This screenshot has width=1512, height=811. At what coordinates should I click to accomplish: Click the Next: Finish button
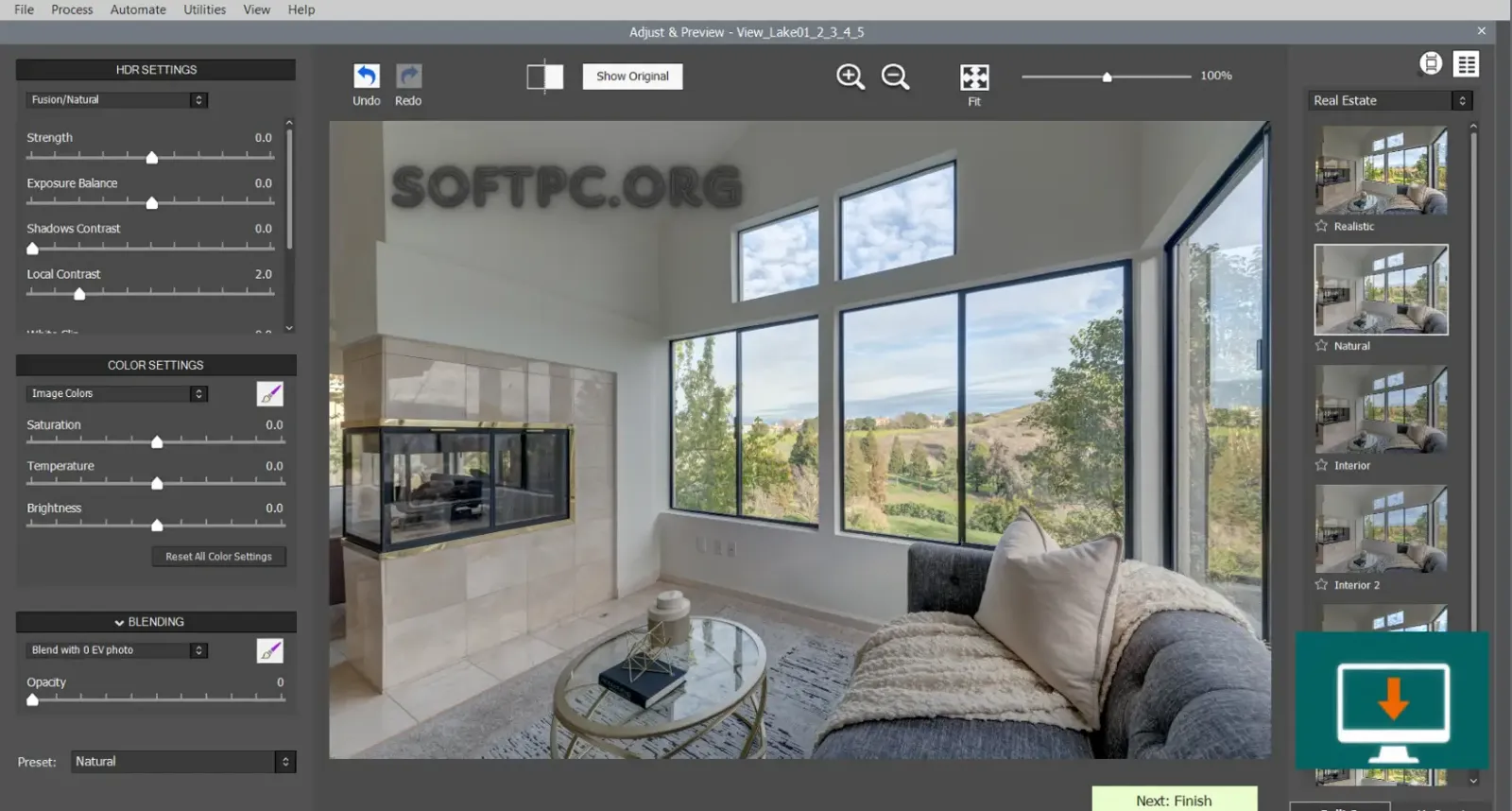pos(1174,800)
